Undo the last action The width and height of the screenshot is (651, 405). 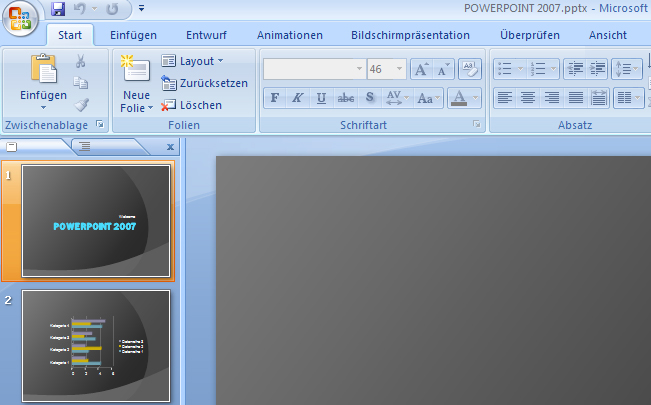(80, 9)
